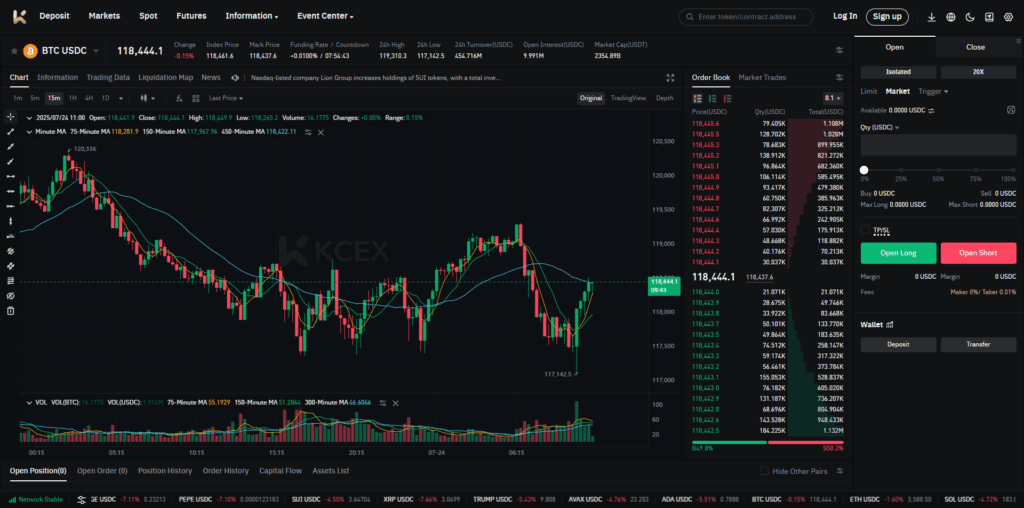Open bottom ticker settings icon
This screenshot has width=1024, height=508.
(x=82, y=500)
